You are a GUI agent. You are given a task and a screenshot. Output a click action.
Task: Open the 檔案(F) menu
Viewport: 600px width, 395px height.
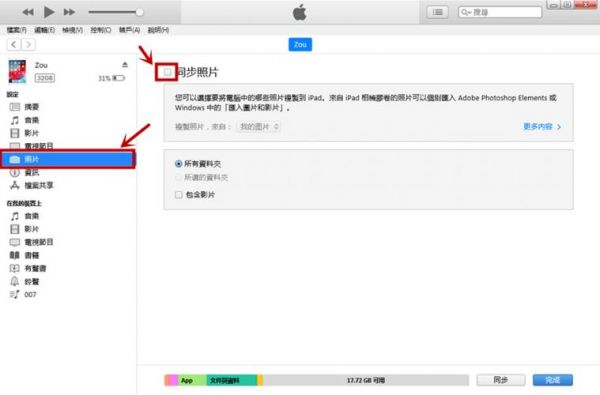16,30
